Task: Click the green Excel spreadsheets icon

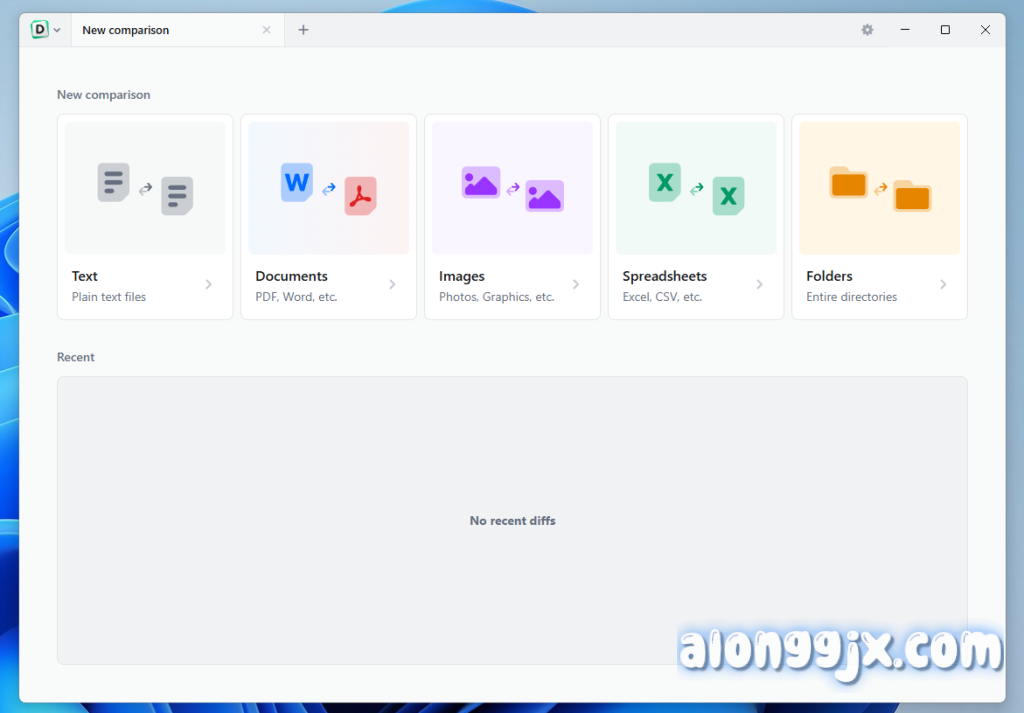Action: coord(696,188)
